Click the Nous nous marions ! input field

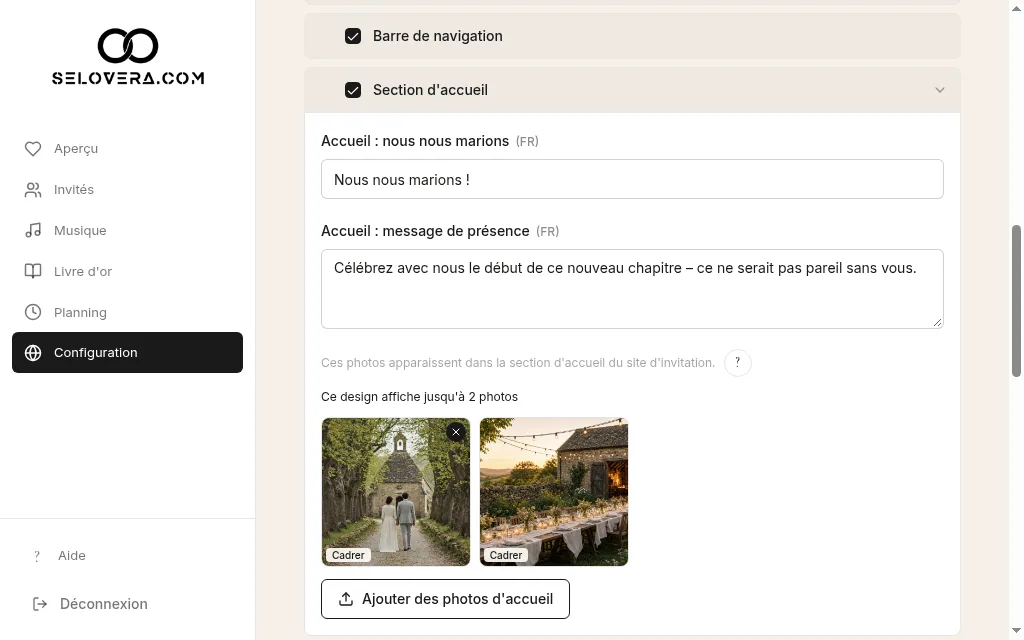pos(632,179)
